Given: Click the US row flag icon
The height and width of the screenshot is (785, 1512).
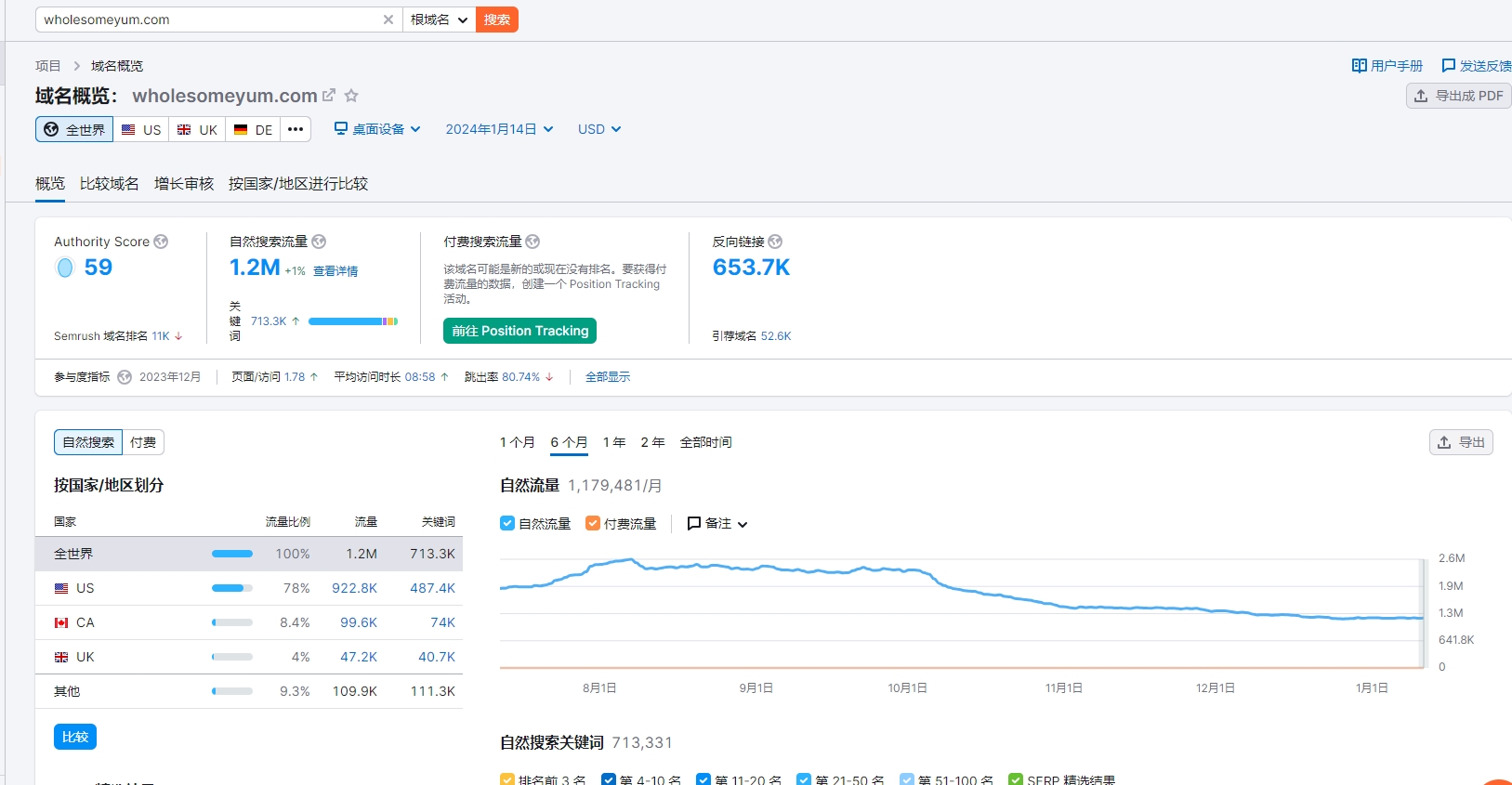Looking at the screenshot, I should [61, 588].
